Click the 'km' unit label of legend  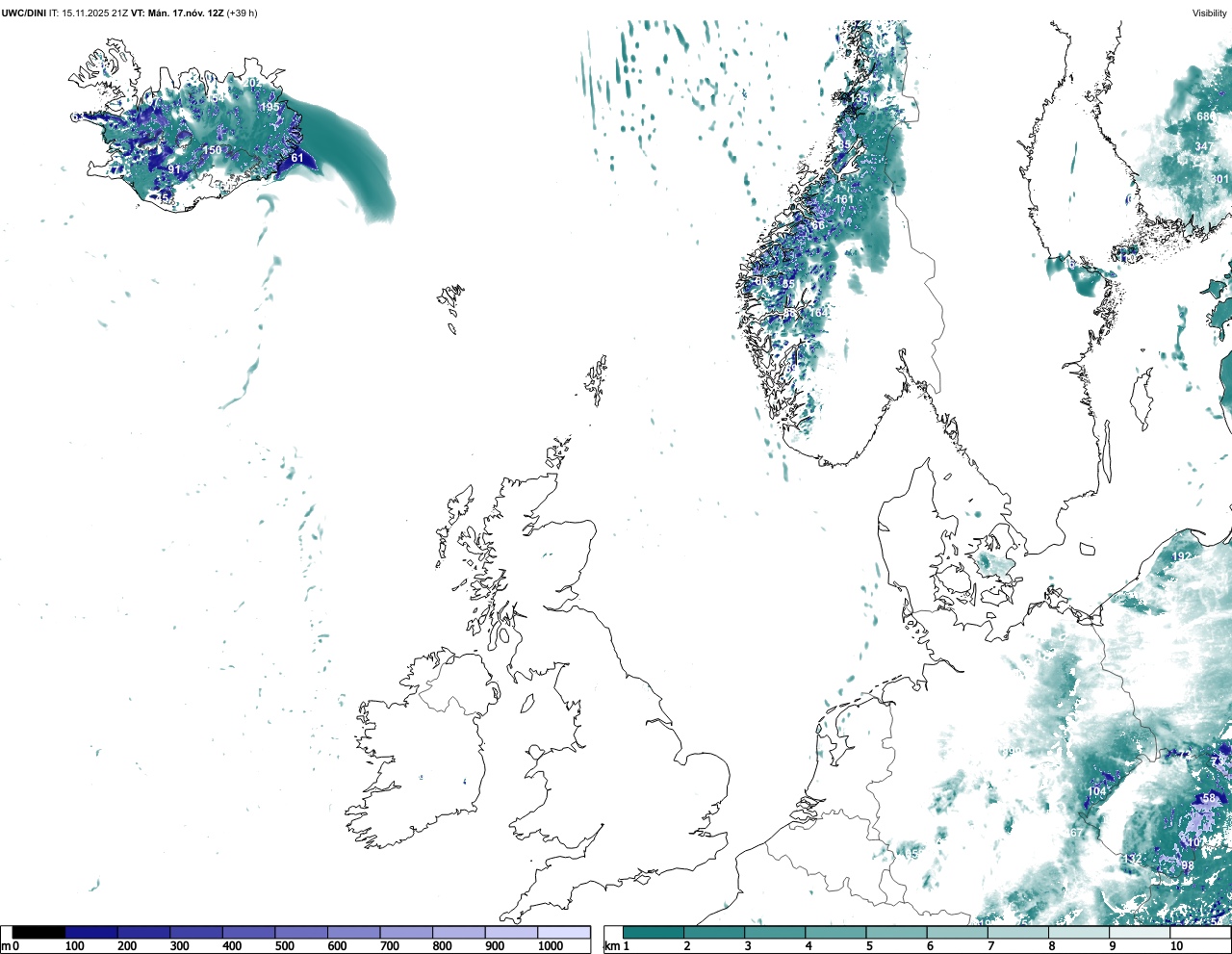(x=611, y=946)
